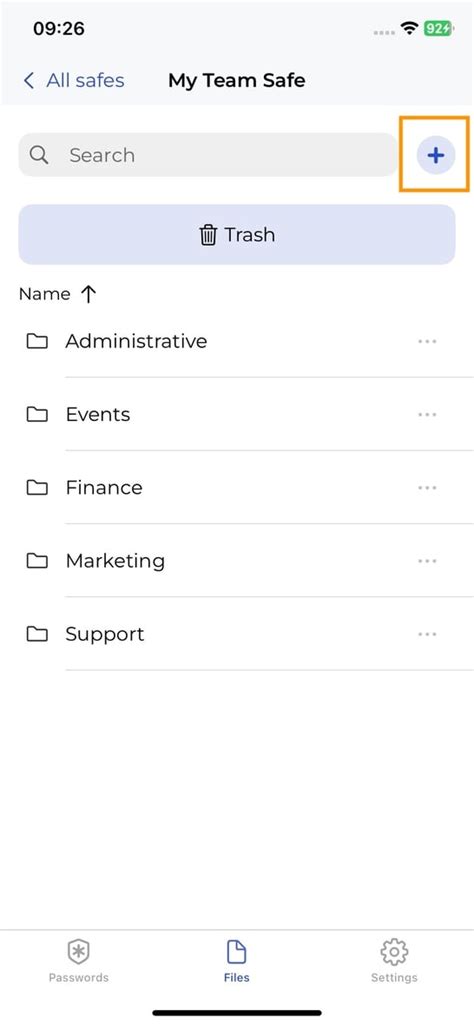The width and height of the screenshot is (474, 1025).
Task: Open the Trash folder
Action: click(x=237, y=235)
